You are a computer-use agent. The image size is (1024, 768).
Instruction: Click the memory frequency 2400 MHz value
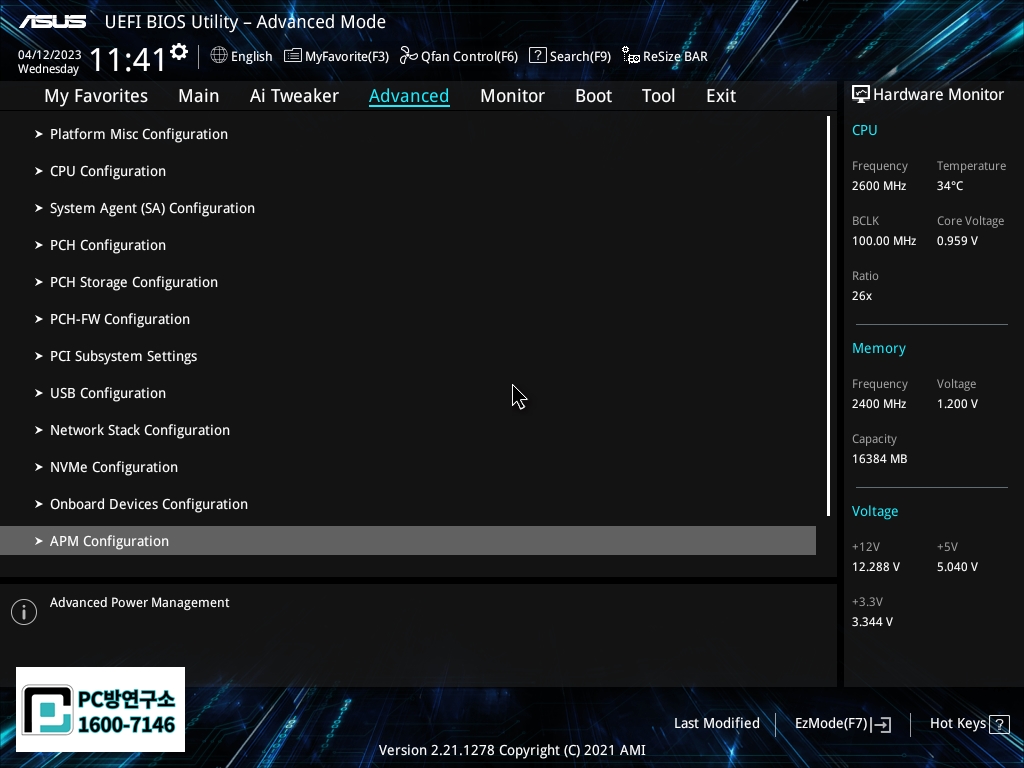[878, 404]
